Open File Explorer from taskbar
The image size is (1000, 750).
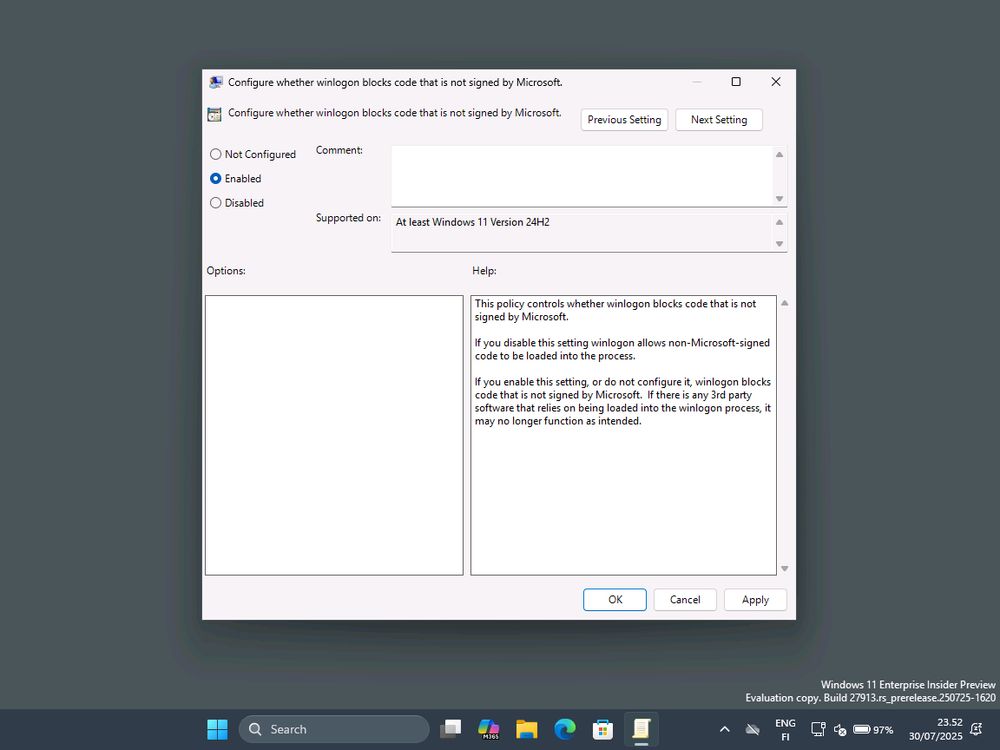click(527, 729)
